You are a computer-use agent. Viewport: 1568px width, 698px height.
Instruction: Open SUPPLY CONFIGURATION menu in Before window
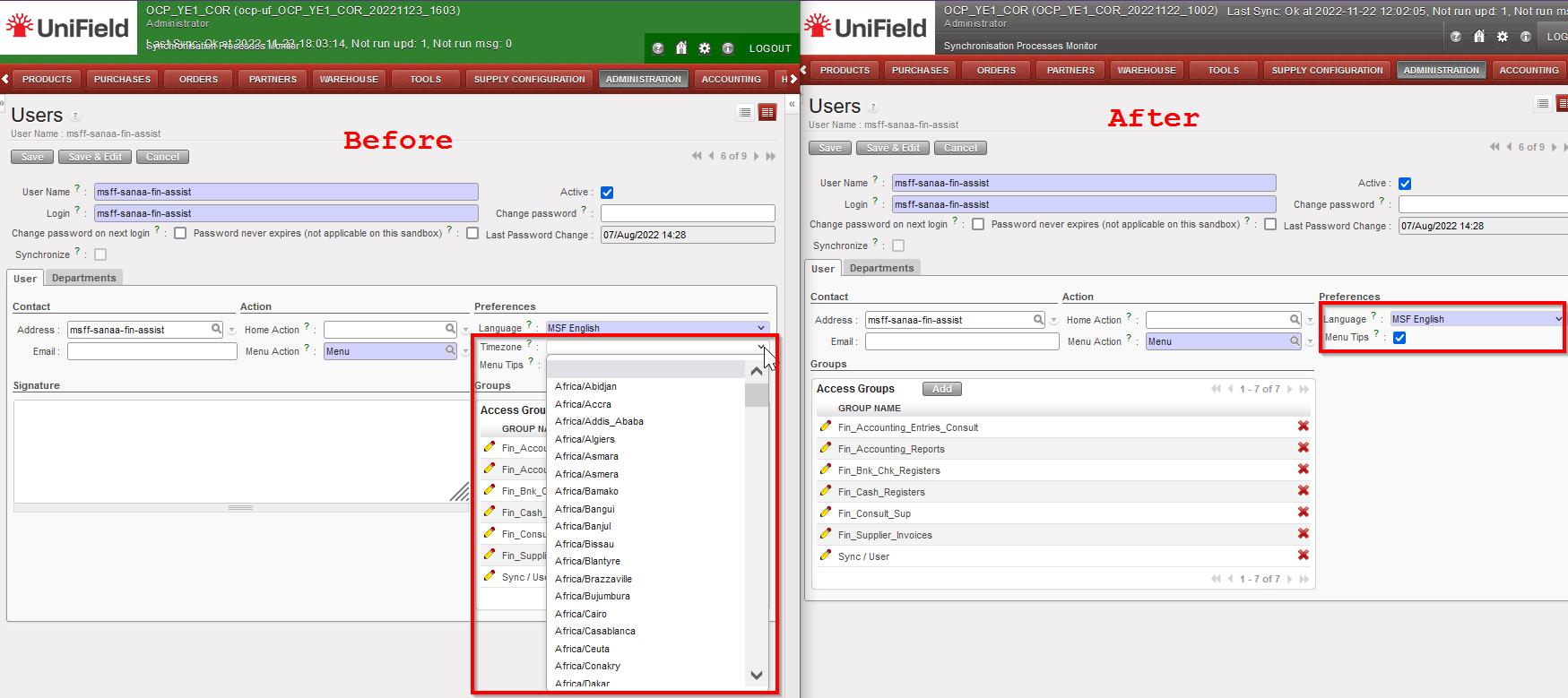coord(529,79)
